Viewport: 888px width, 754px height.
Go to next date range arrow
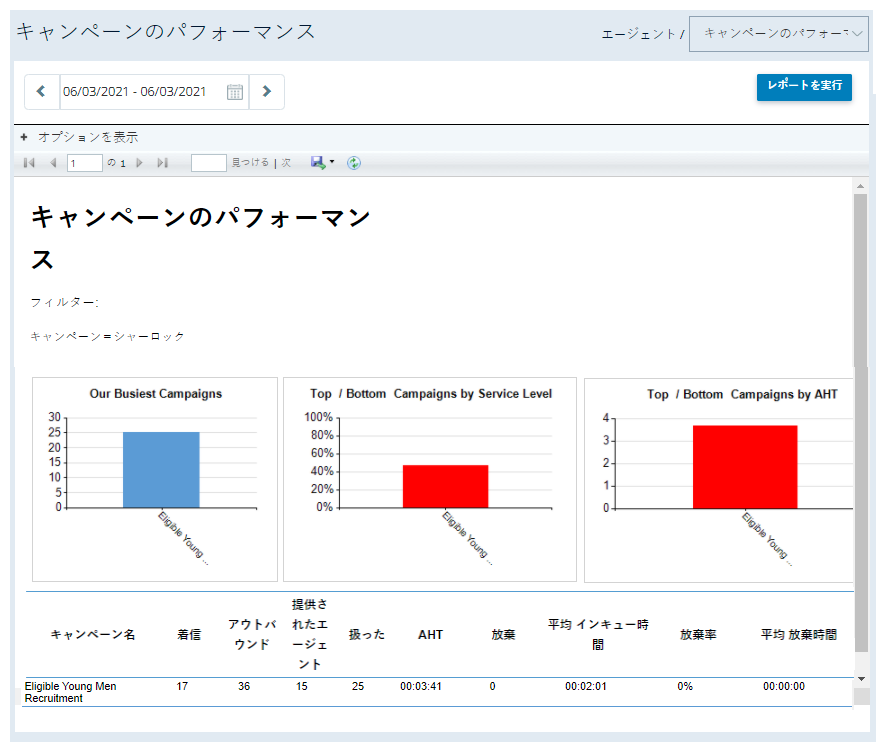[267, 91]
